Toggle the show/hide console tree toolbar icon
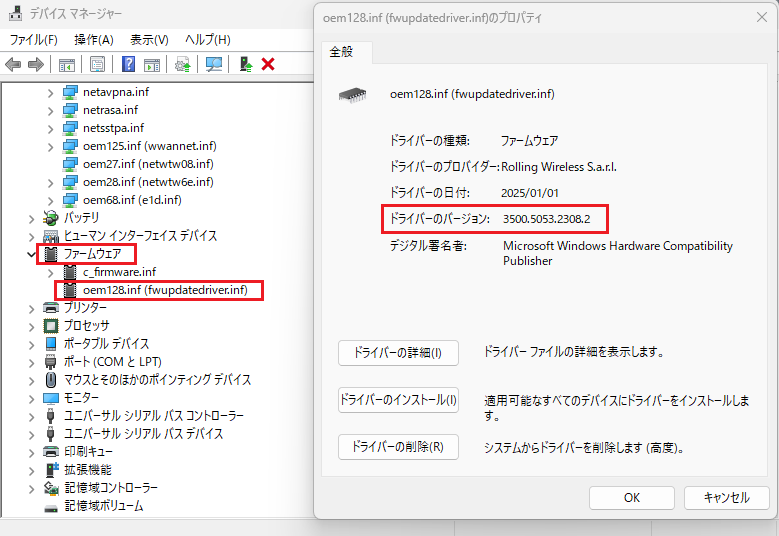 pyautogui.click(x=67, y=65)
